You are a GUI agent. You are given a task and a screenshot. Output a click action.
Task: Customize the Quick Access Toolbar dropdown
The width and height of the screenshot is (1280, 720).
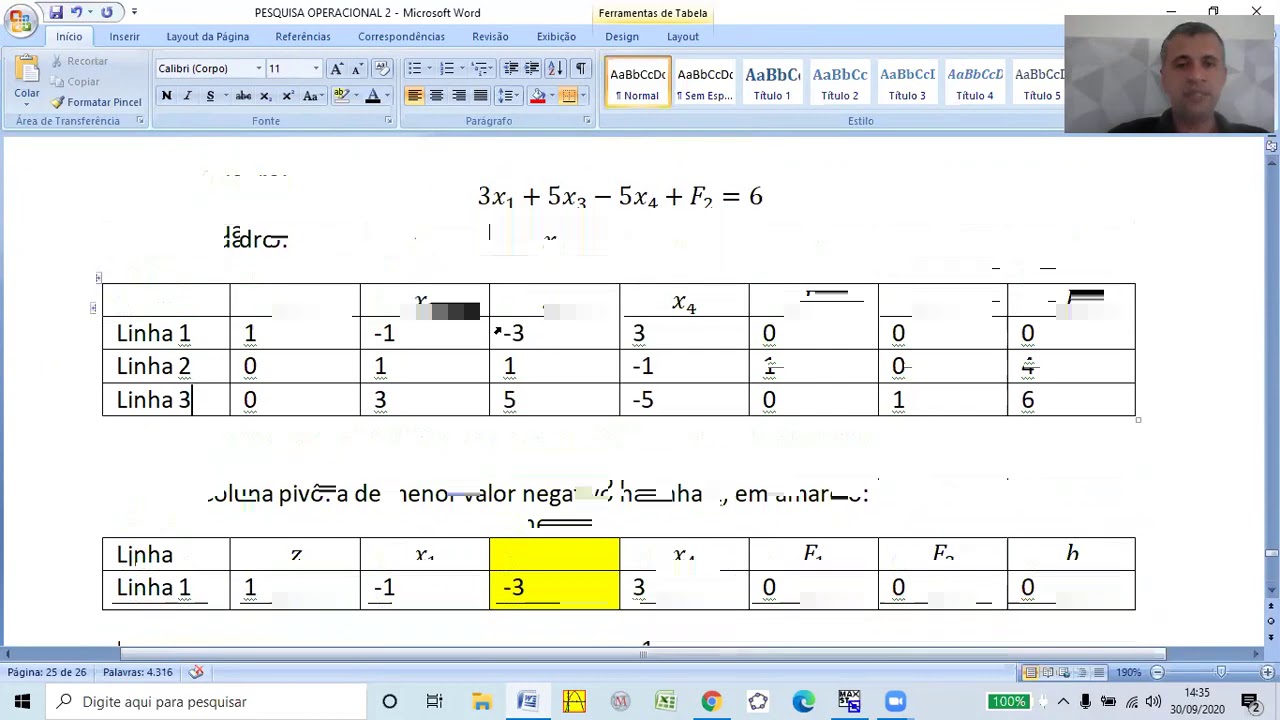coord(134,12)
